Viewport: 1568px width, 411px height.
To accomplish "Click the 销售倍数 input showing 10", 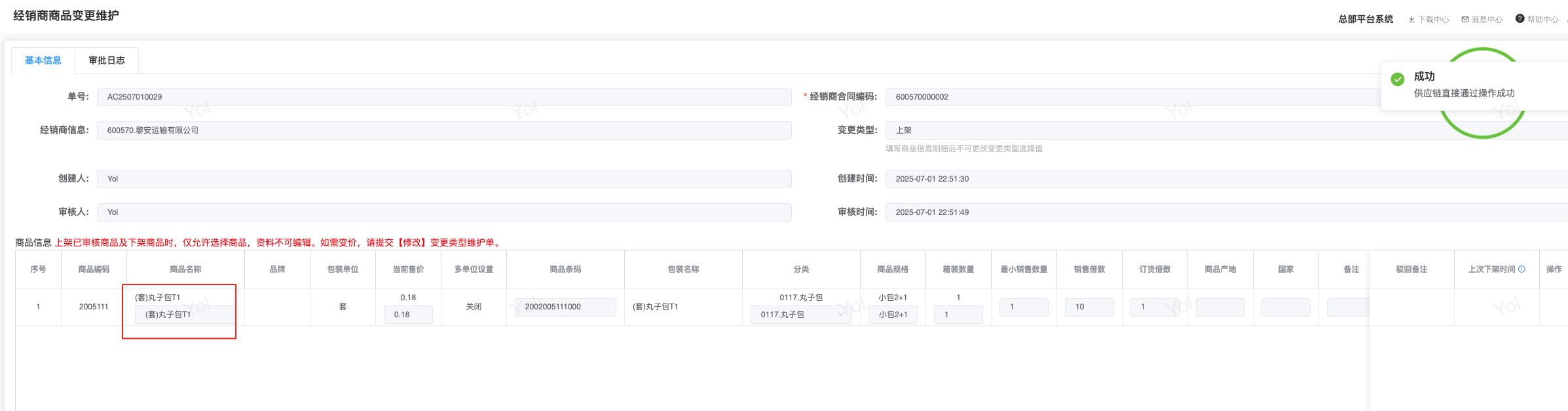I will point(1089,307).
